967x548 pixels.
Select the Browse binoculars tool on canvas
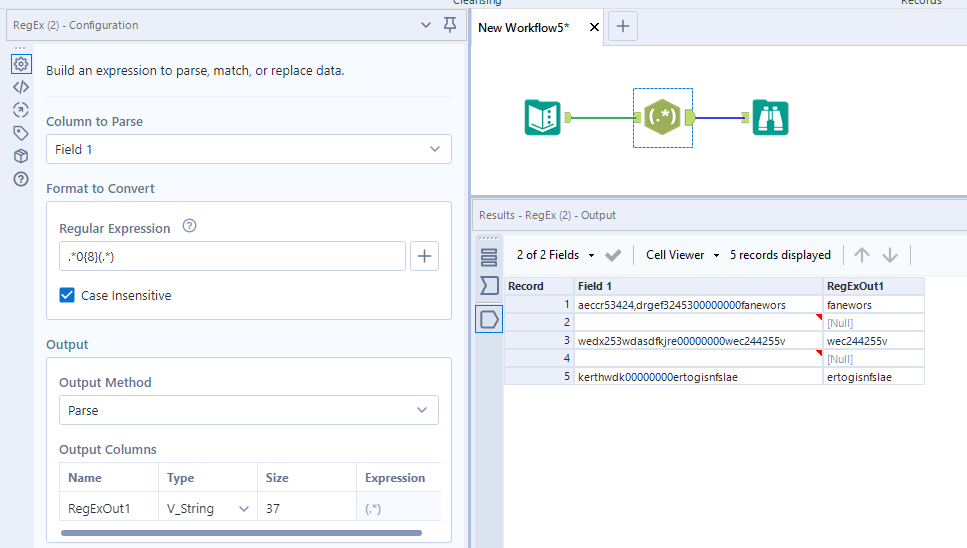[x=771, y=118]
